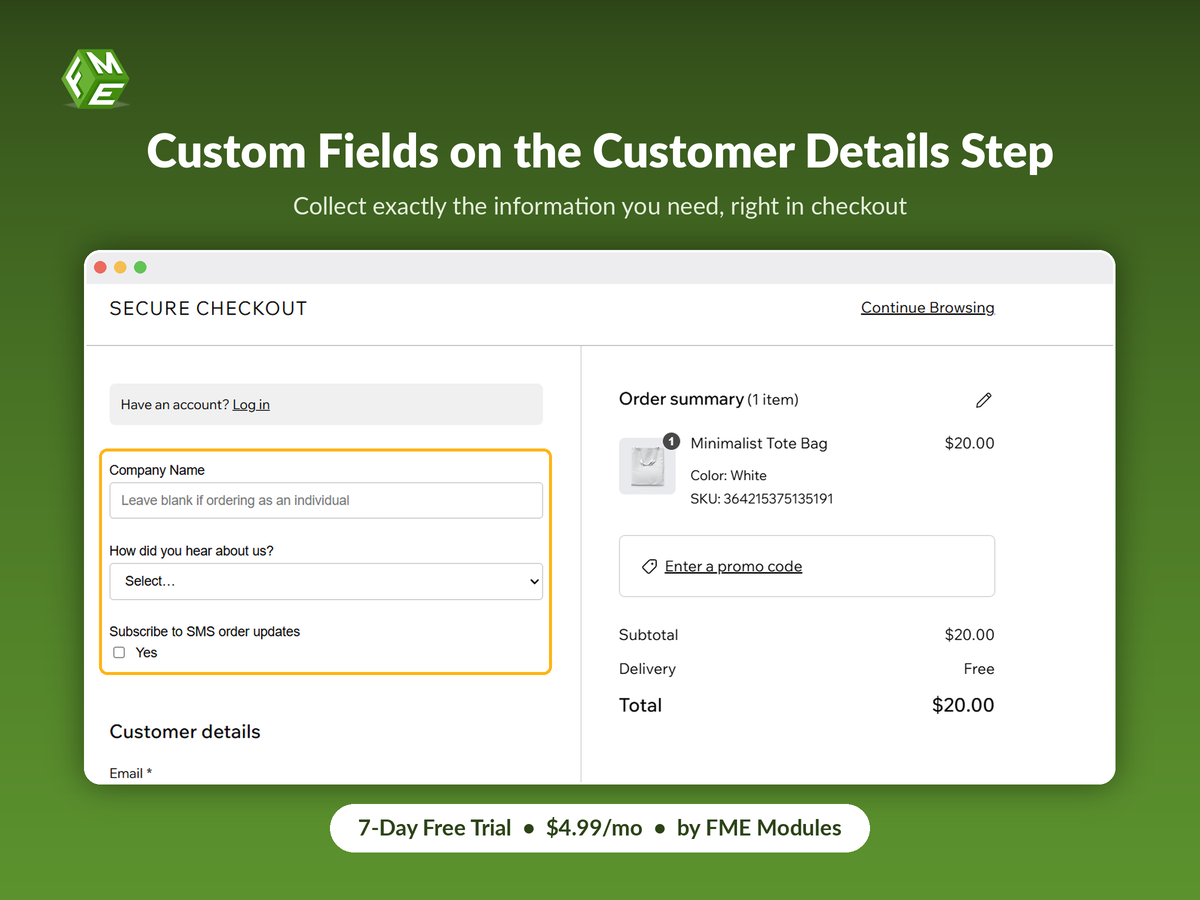Click the Minimalist Tote Bag thumbnail
The width and height of the screenshot is (1200, 900).
647,466
